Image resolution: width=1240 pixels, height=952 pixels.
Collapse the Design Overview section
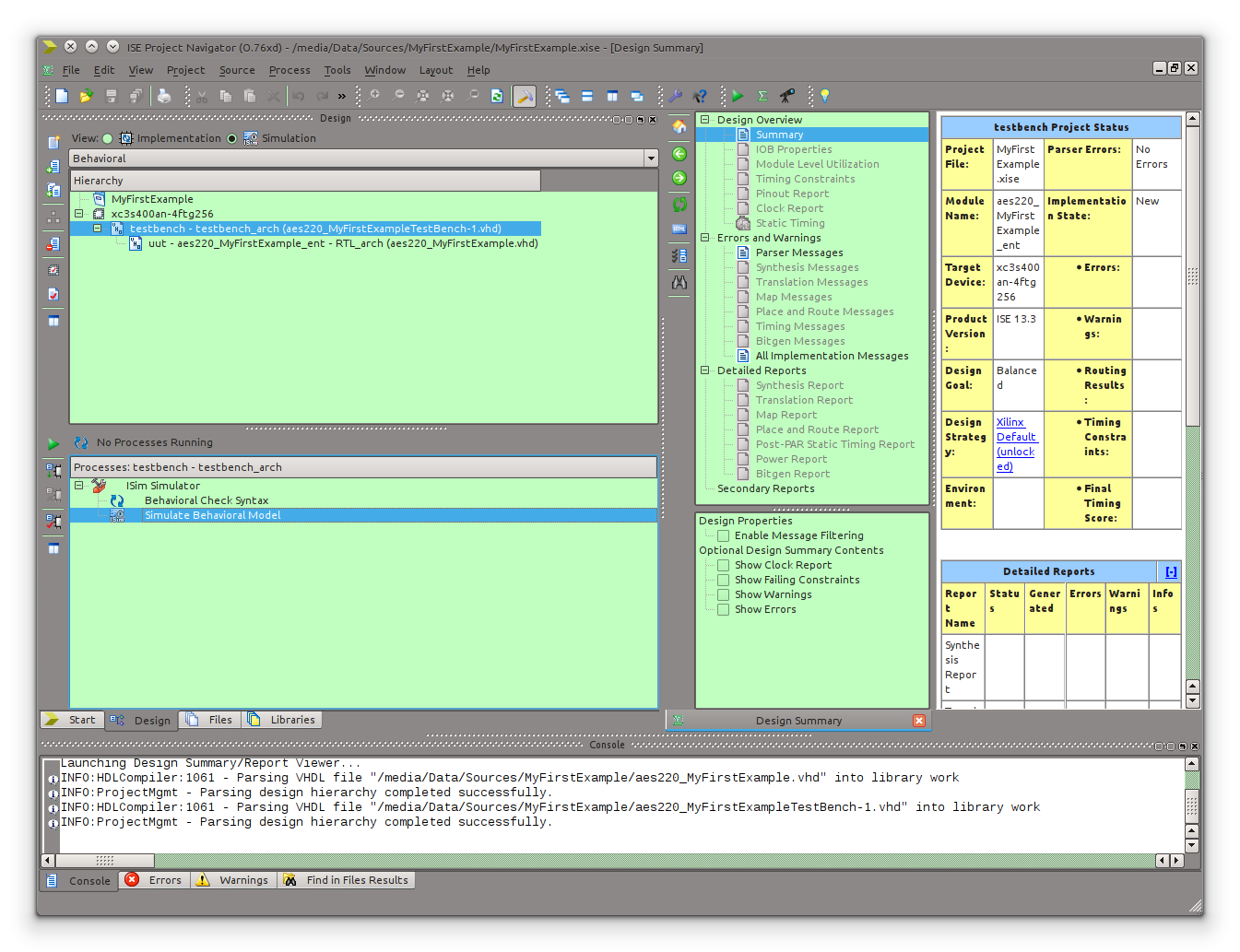tap(705, 120)
